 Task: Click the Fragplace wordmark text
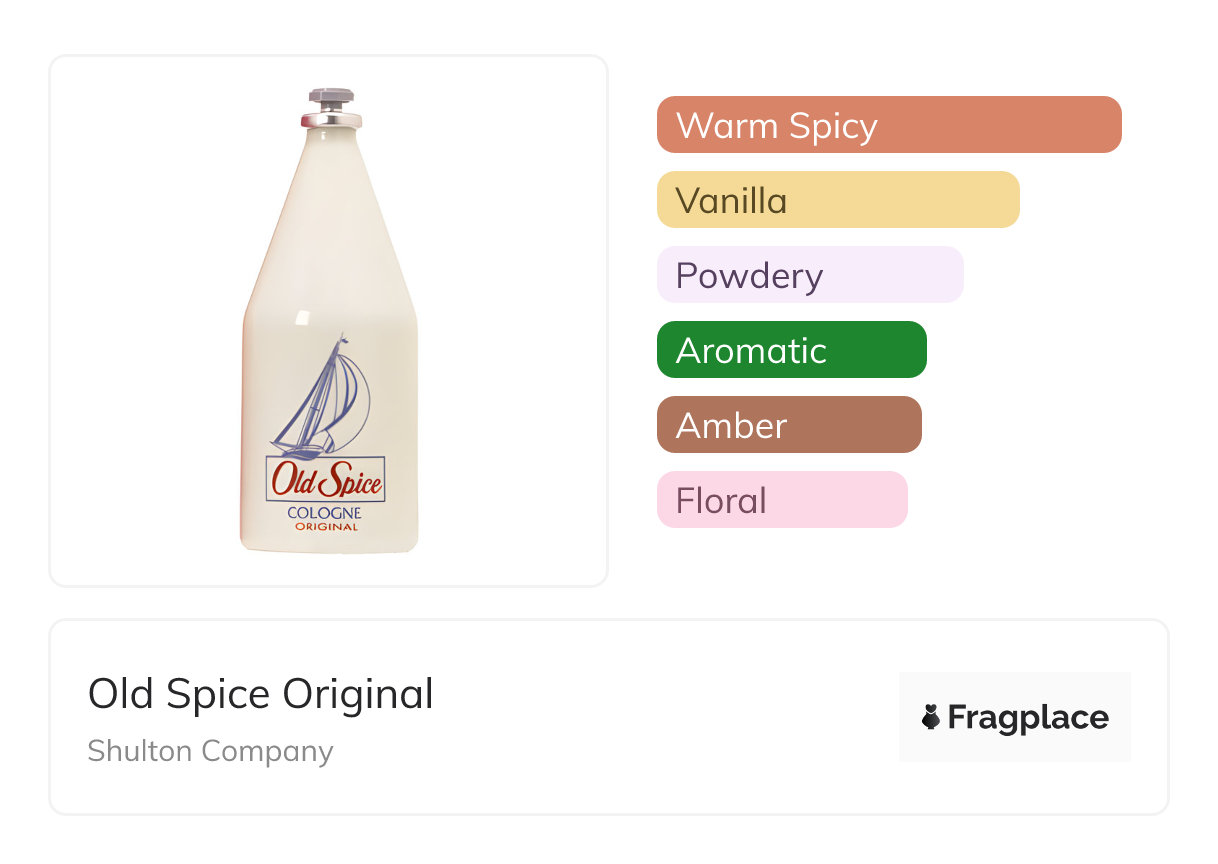[1028, 717]
